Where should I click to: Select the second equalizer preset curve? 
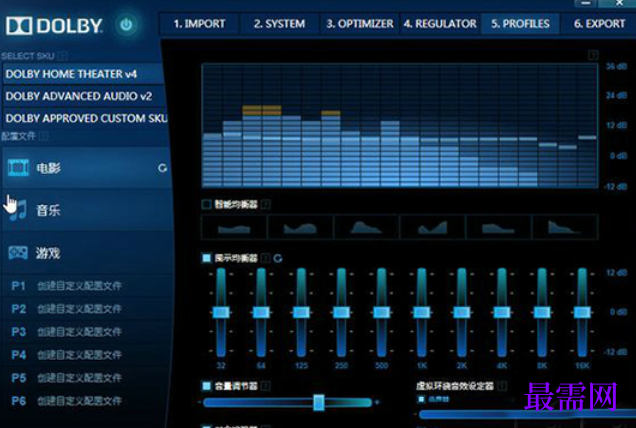point(300,227)
